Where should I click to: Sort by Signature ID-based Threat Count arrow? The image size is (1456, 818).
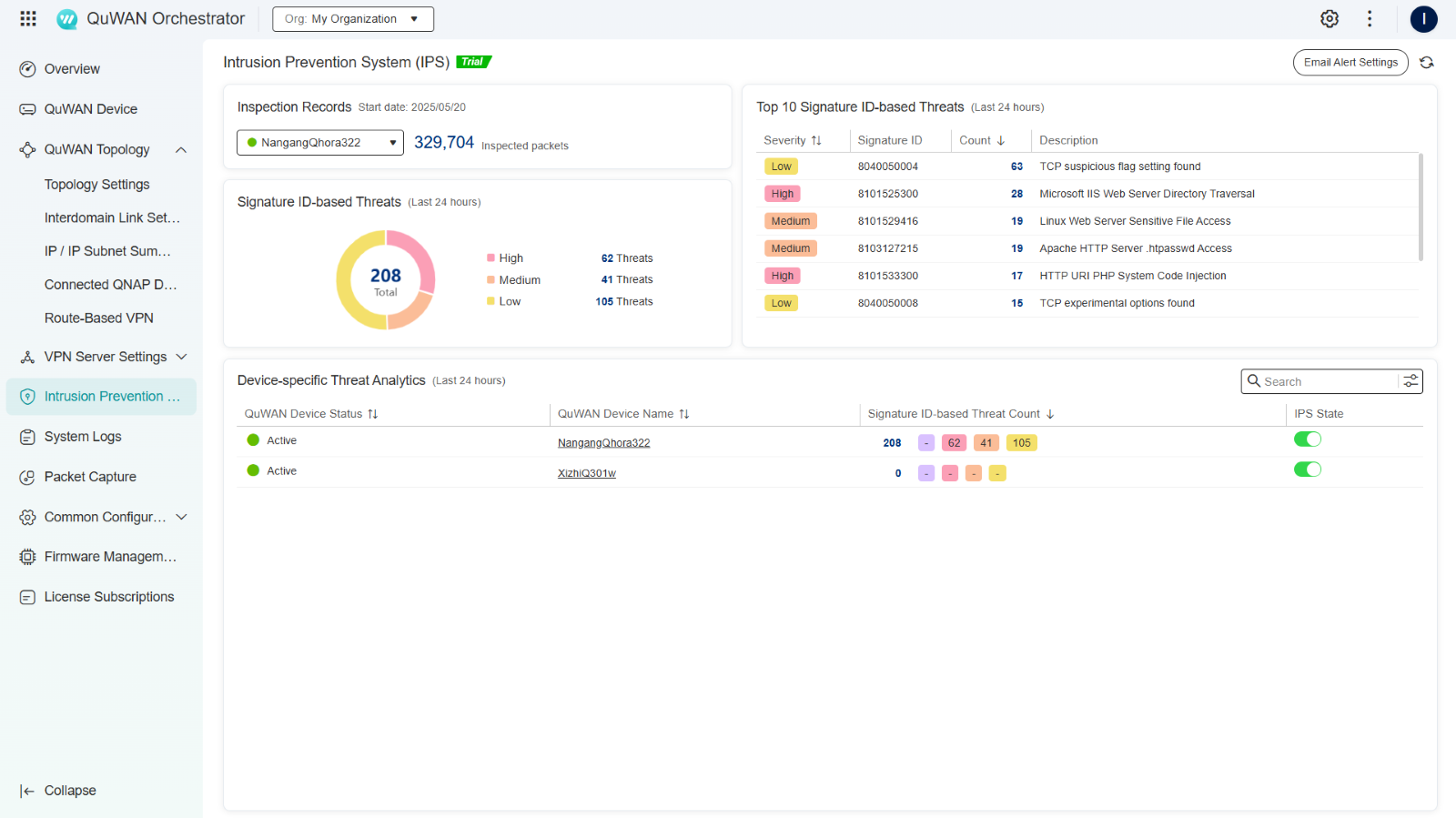click(1050, 414)
